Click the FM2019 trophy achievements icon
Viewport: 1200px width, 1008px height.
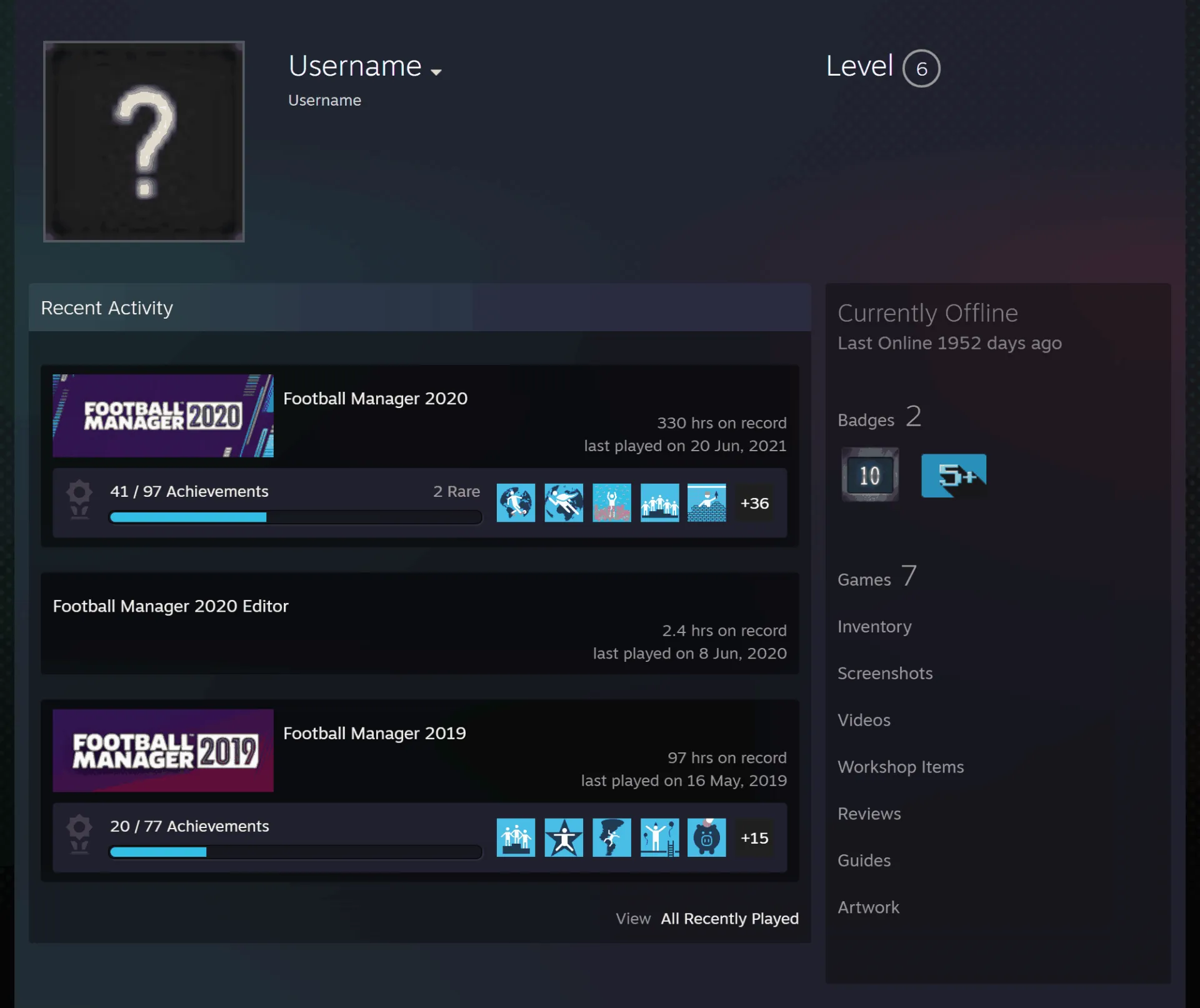[x=79, y=834]
